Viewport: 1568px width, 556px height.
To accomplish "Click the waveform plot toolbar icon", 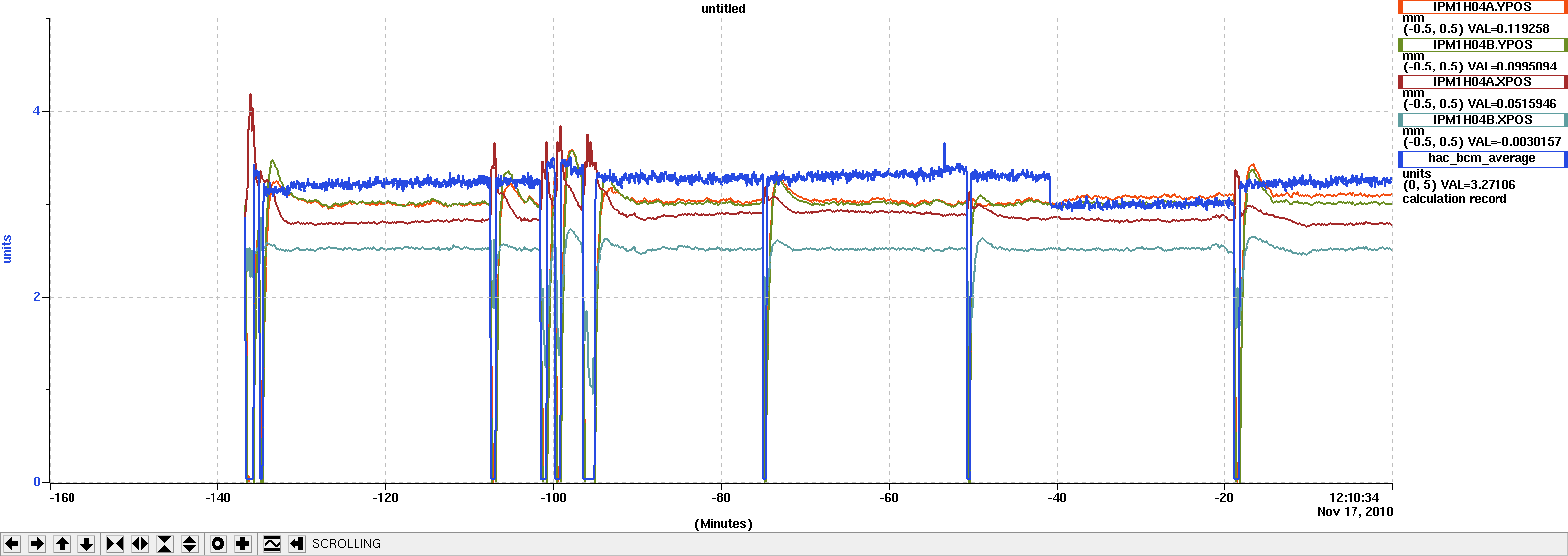I will coord(272,544).
